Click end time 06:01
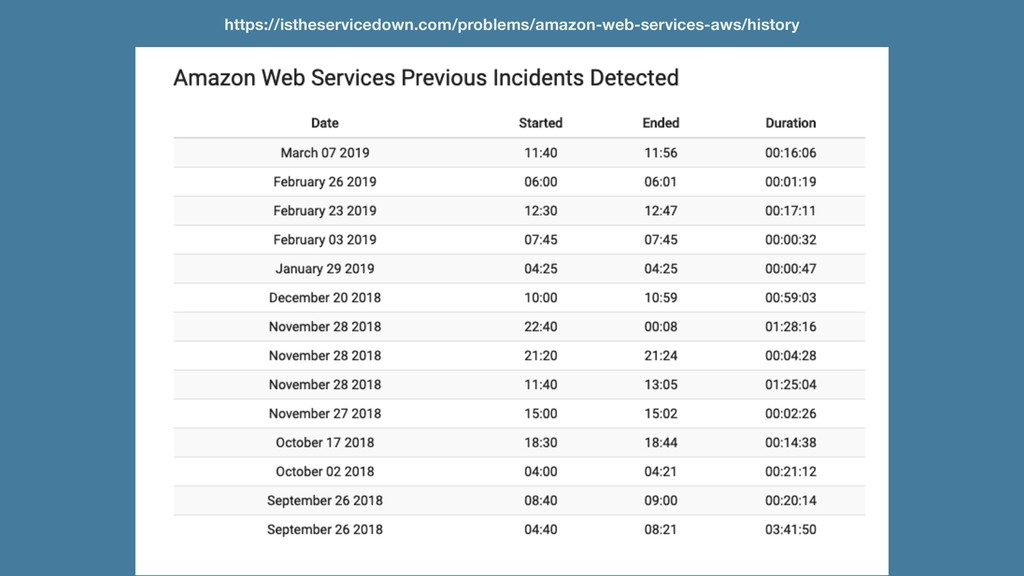The width and height of the screenshot is (1024, 576). pyautogui.click(x=661, y=182)
